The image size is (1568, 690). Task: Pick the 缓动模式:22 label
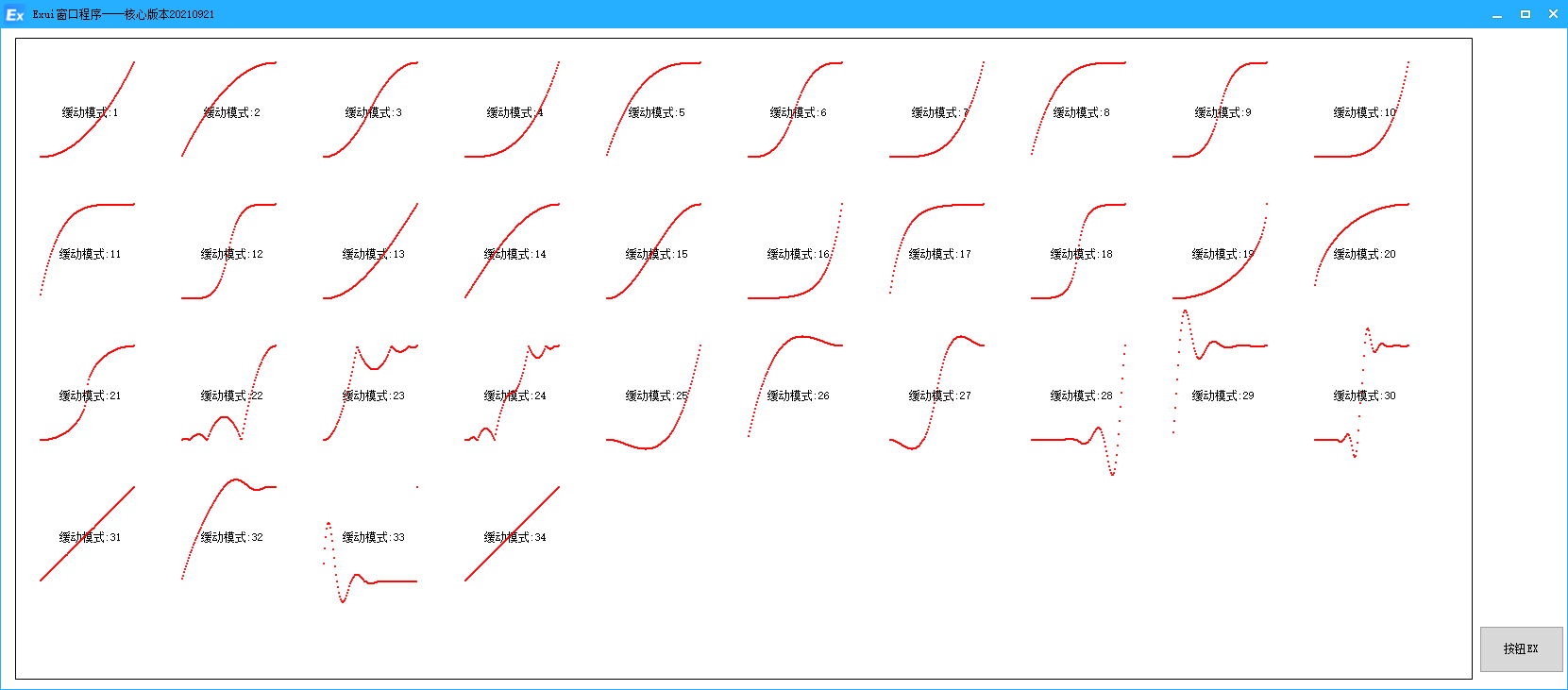(x=232, y=395)
